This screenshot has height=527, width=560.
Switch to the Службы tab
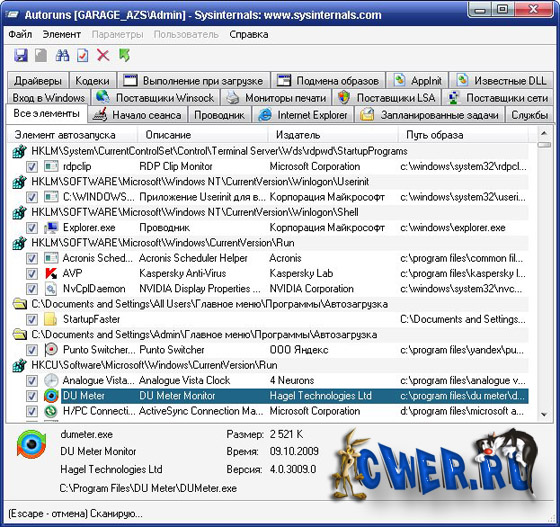[x=529, y=115]
